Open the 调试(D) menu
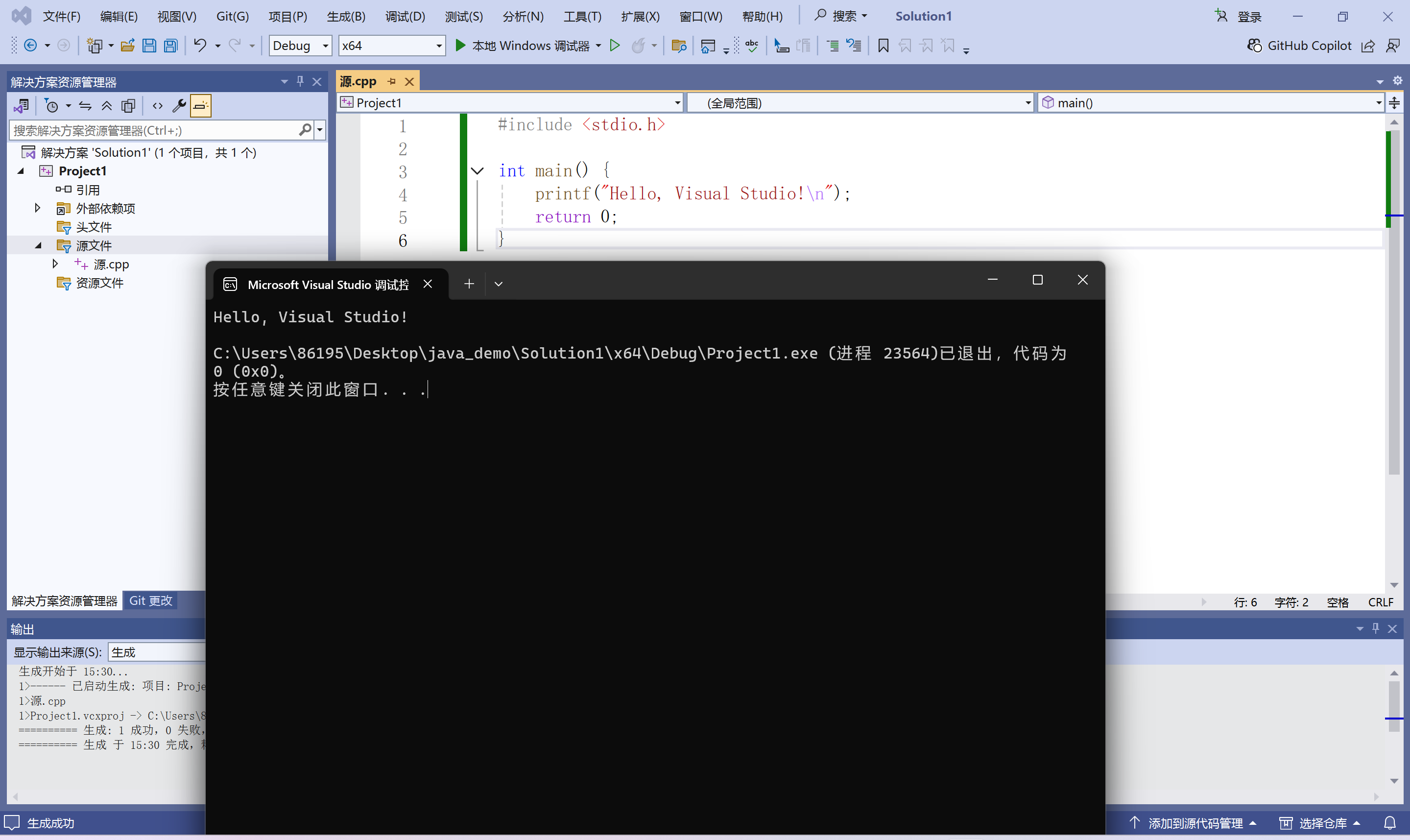The image size is (1410, 840). point(405,17)
